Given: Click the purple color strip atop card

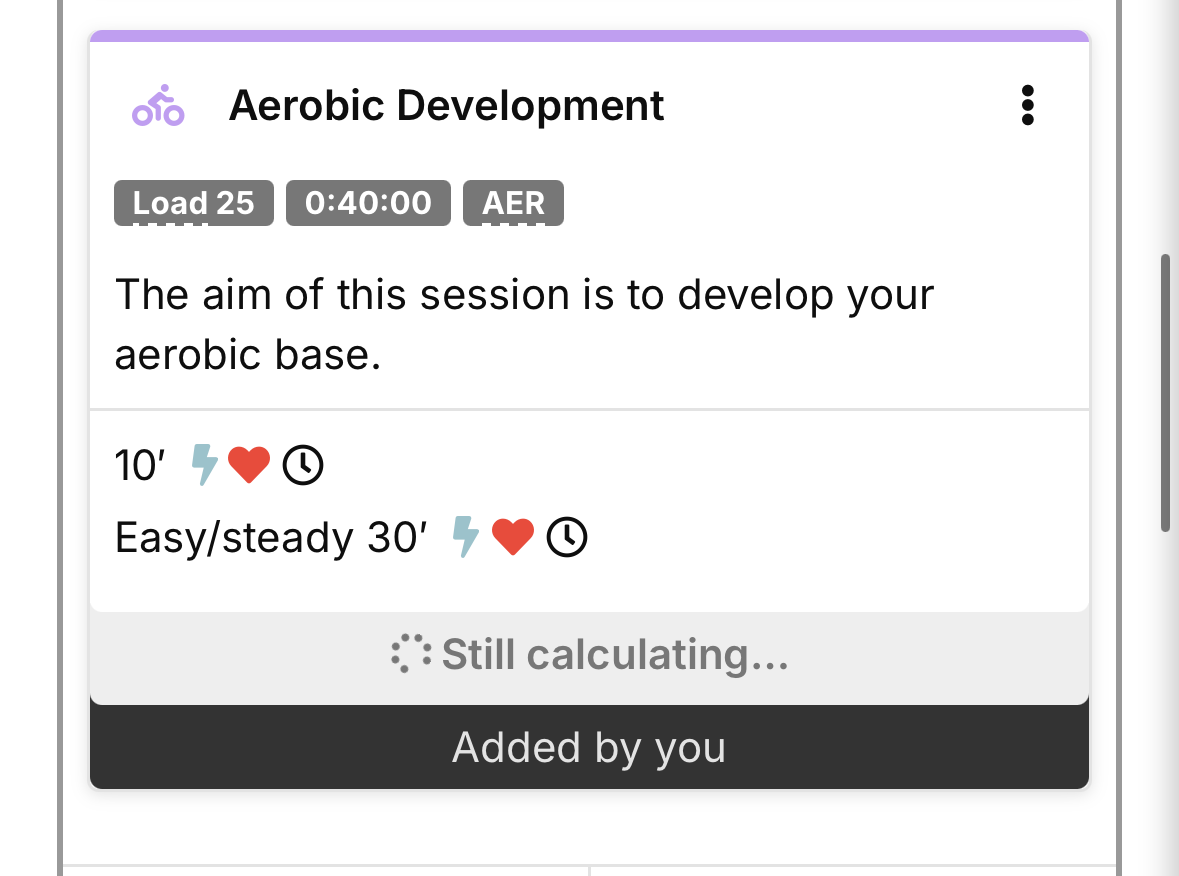Looking at the screenshot, I should (589, 36).
